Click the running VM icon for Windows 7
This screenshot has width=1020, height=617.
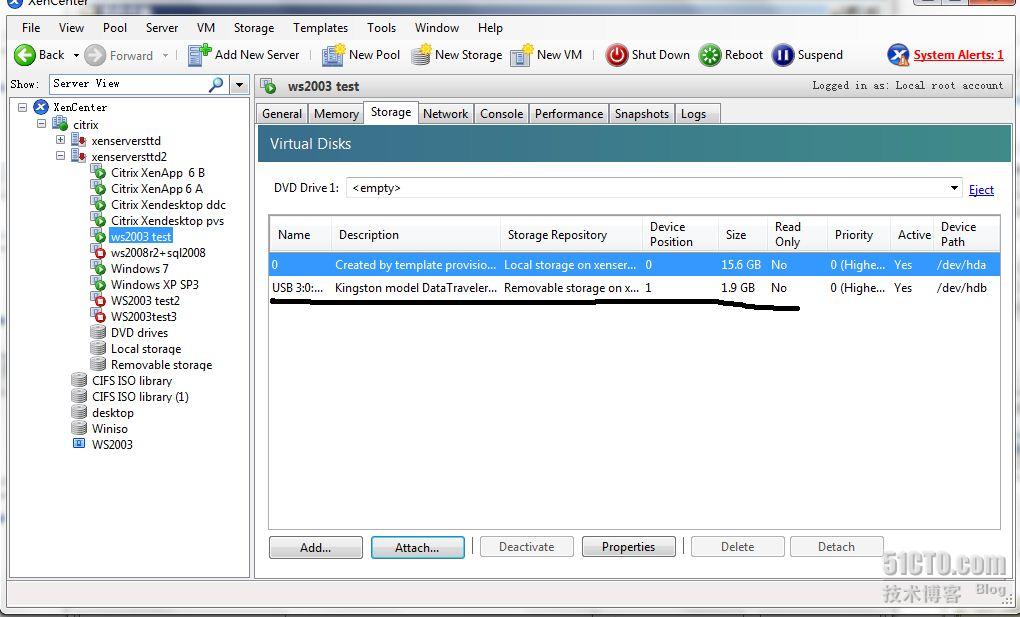(x=98, y=267)
